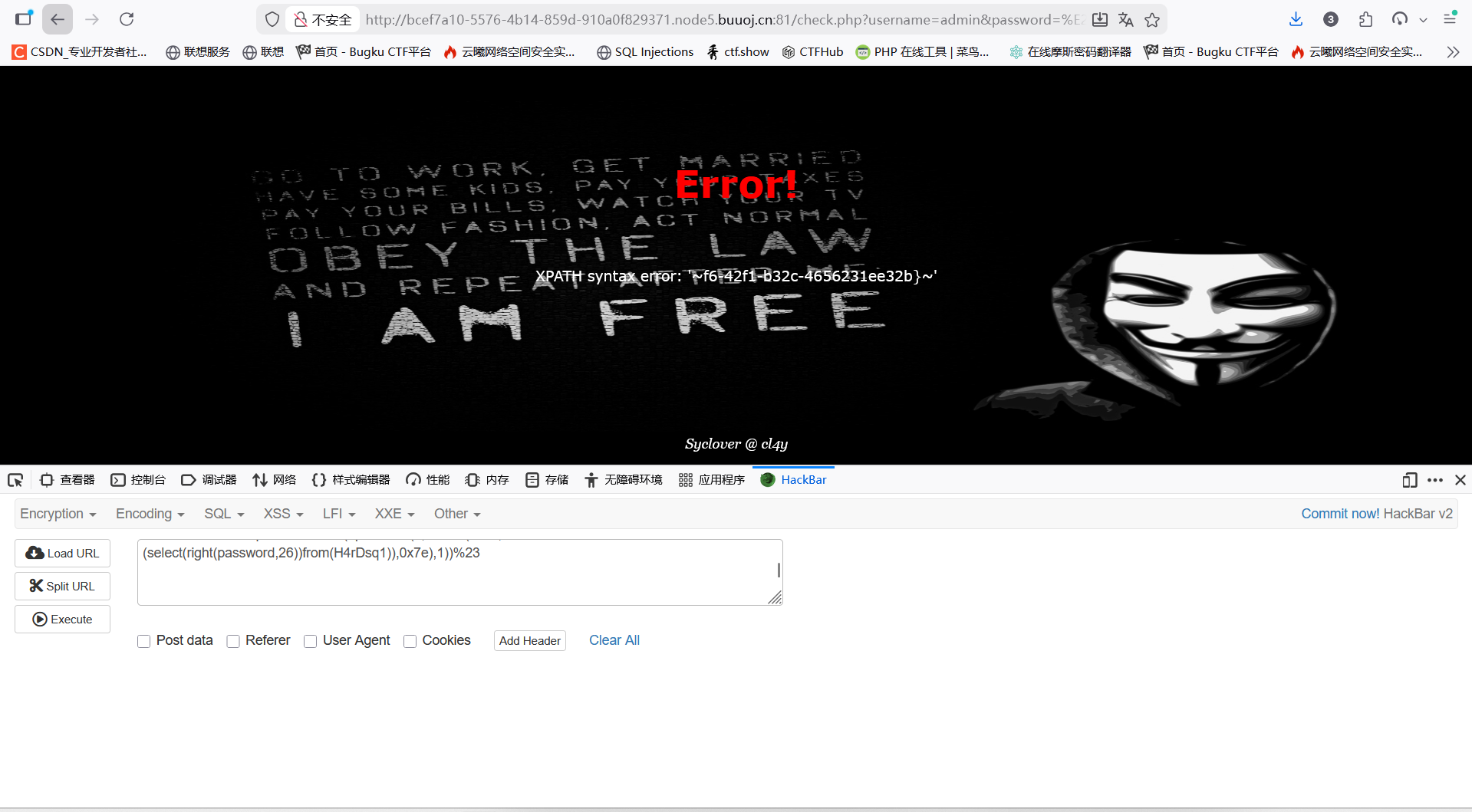The height and width of the screenshot is (812, 1472).
Task: Switch to 内存 memory tab
Action: [487, 480]
